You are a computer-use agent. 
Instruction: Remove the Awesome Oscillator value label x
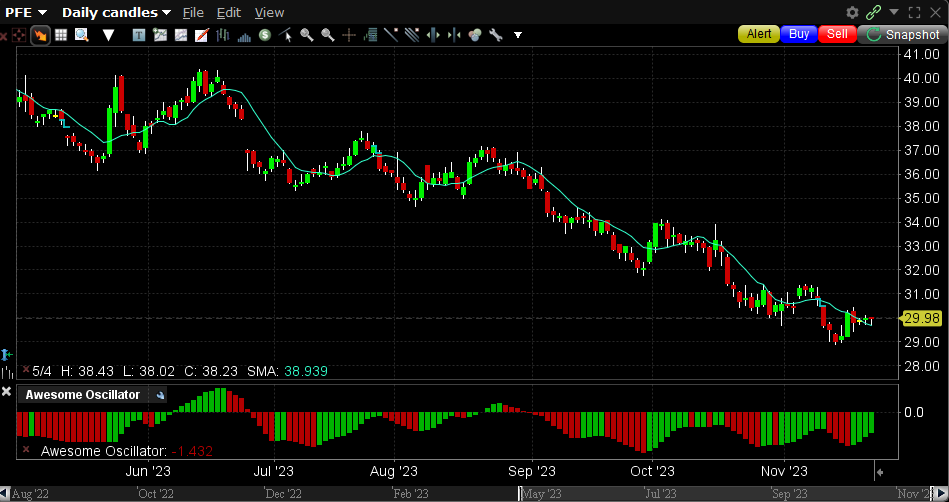tap(25, 451)
